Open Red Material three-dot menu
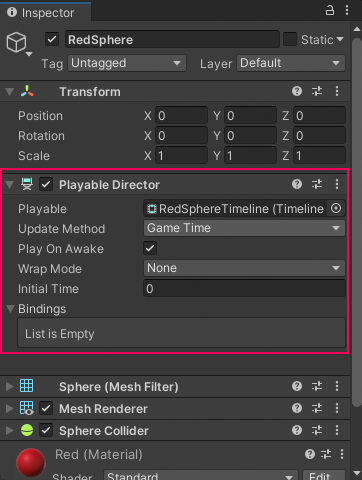Image resolution: width=362 pixels, height=480 pixels. (x=342, y=454)
